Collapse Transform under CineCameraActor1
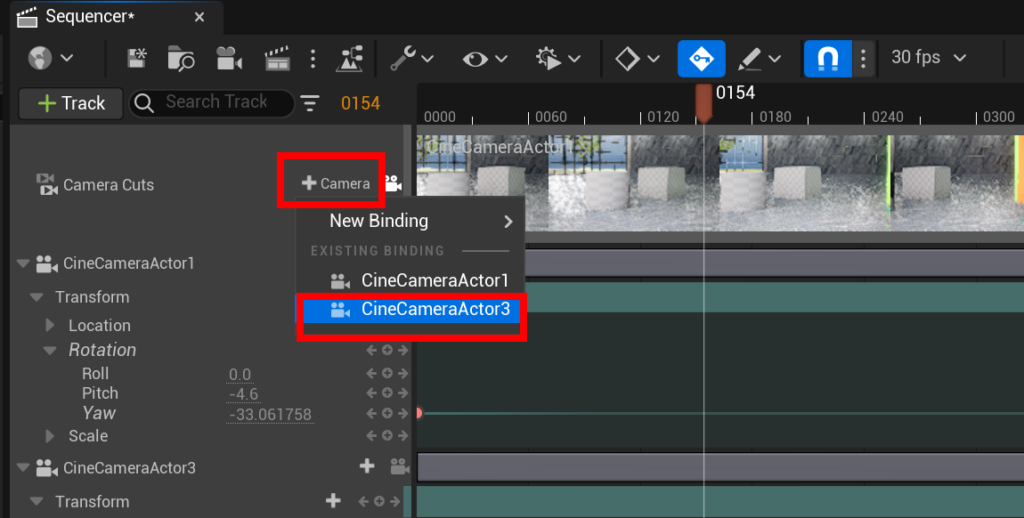This screenshot has height=518, width=1024. pos(37,297)
